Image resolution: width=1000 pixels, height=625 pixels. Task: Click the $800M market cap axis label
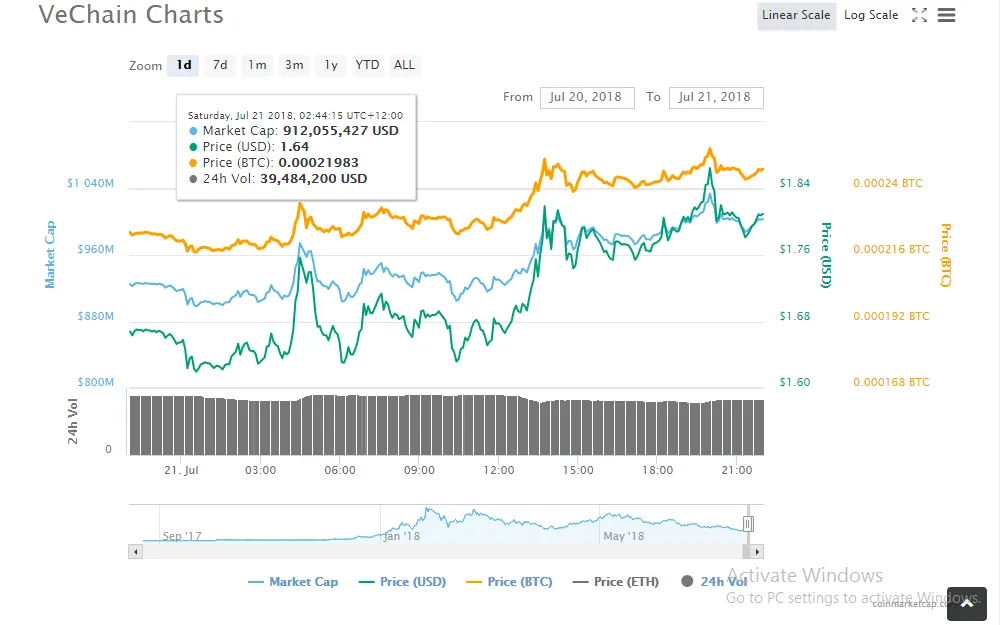96,382
